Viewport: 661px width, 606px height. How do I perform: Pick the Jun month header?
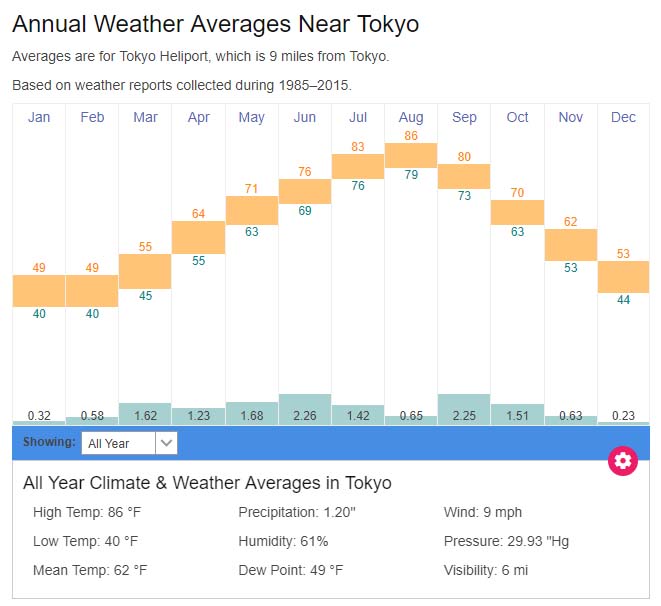tap(305, 118)
